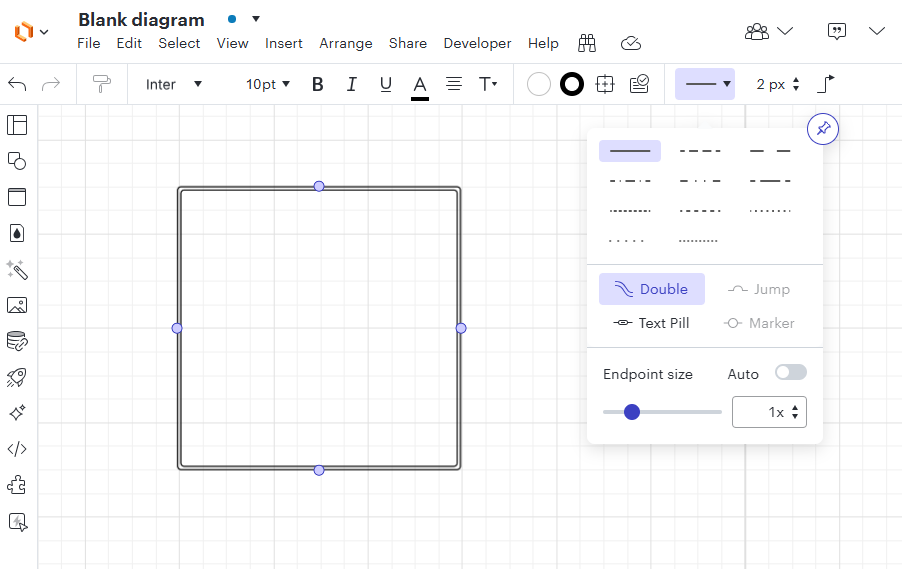
Task: Open the lightning cursor sidebar icon
Action: click(17, 522)
